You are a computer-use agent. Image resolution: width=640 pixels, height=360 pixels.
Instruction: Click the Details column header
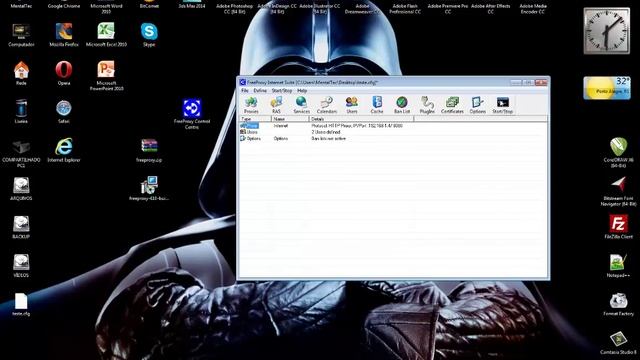[x=361, y=119]
